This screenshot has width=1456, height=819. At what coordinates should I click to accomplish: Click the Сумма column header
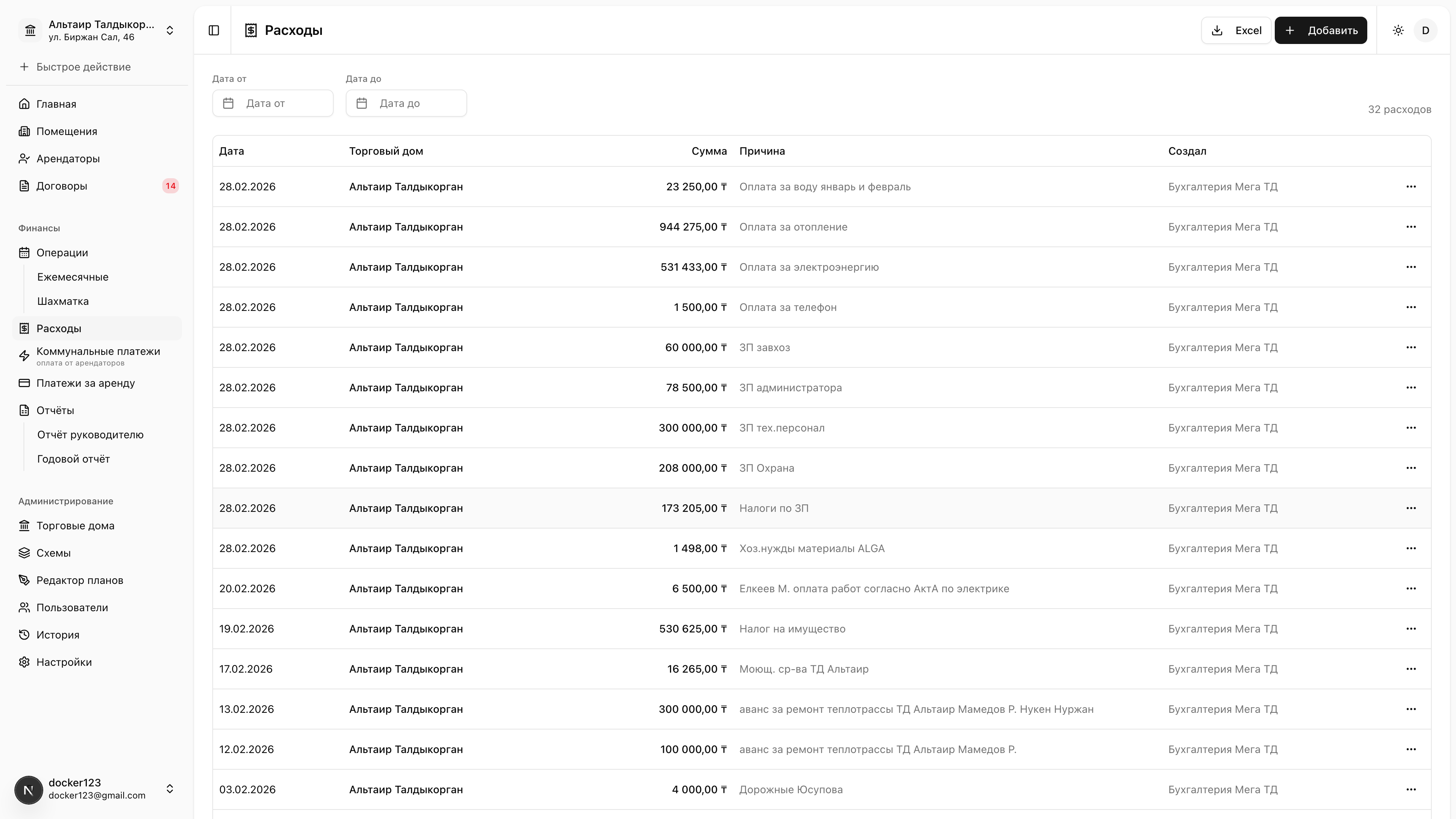pos(709,151)
